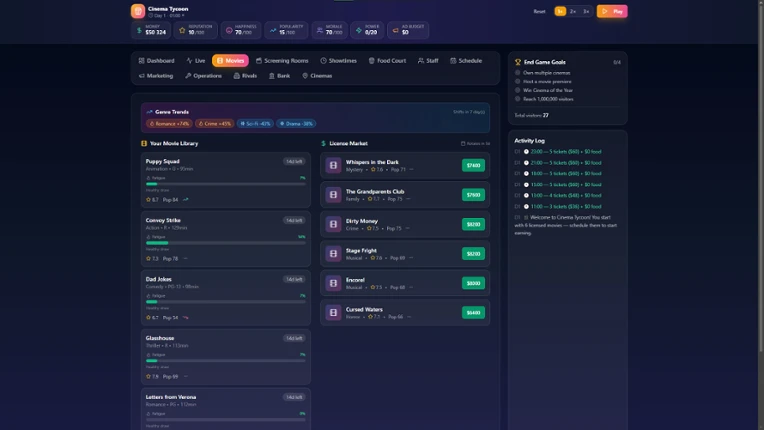Click the Romance +74% genre chip

pos(169,124)
